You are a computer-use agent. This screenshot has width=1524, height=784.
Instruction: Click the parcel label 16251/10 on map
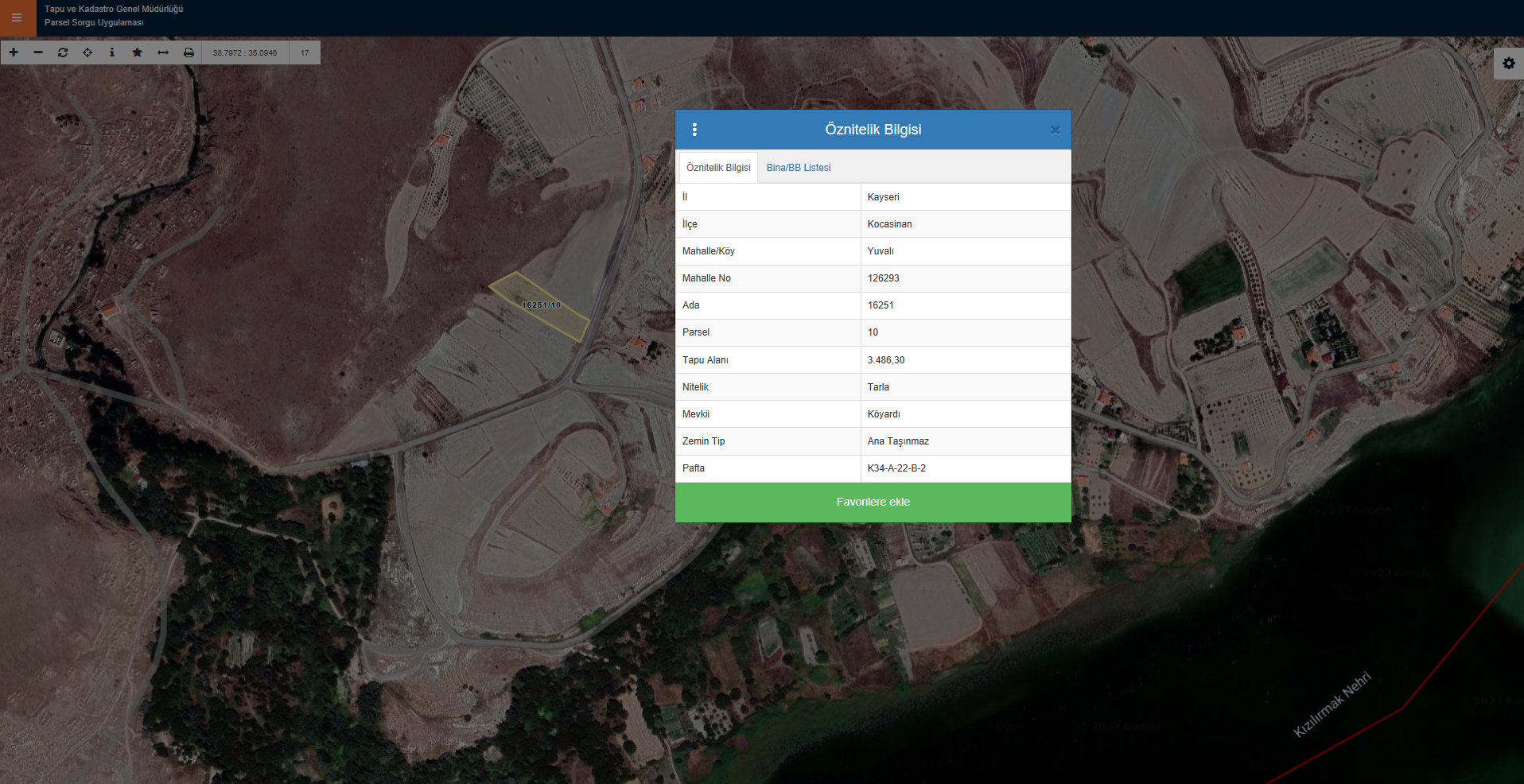pos(542,305)
